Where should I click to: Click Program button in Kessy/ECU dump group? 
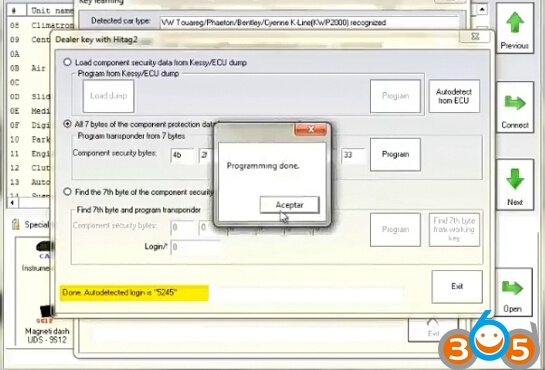pos(395,96)
